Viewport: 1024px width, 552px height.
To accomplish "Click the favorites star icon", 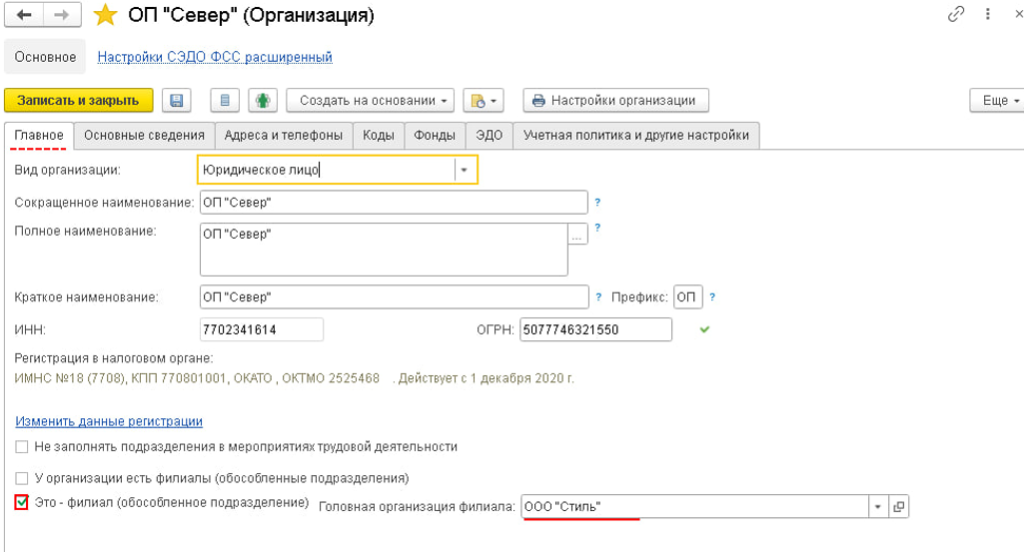I will [105, 15].
